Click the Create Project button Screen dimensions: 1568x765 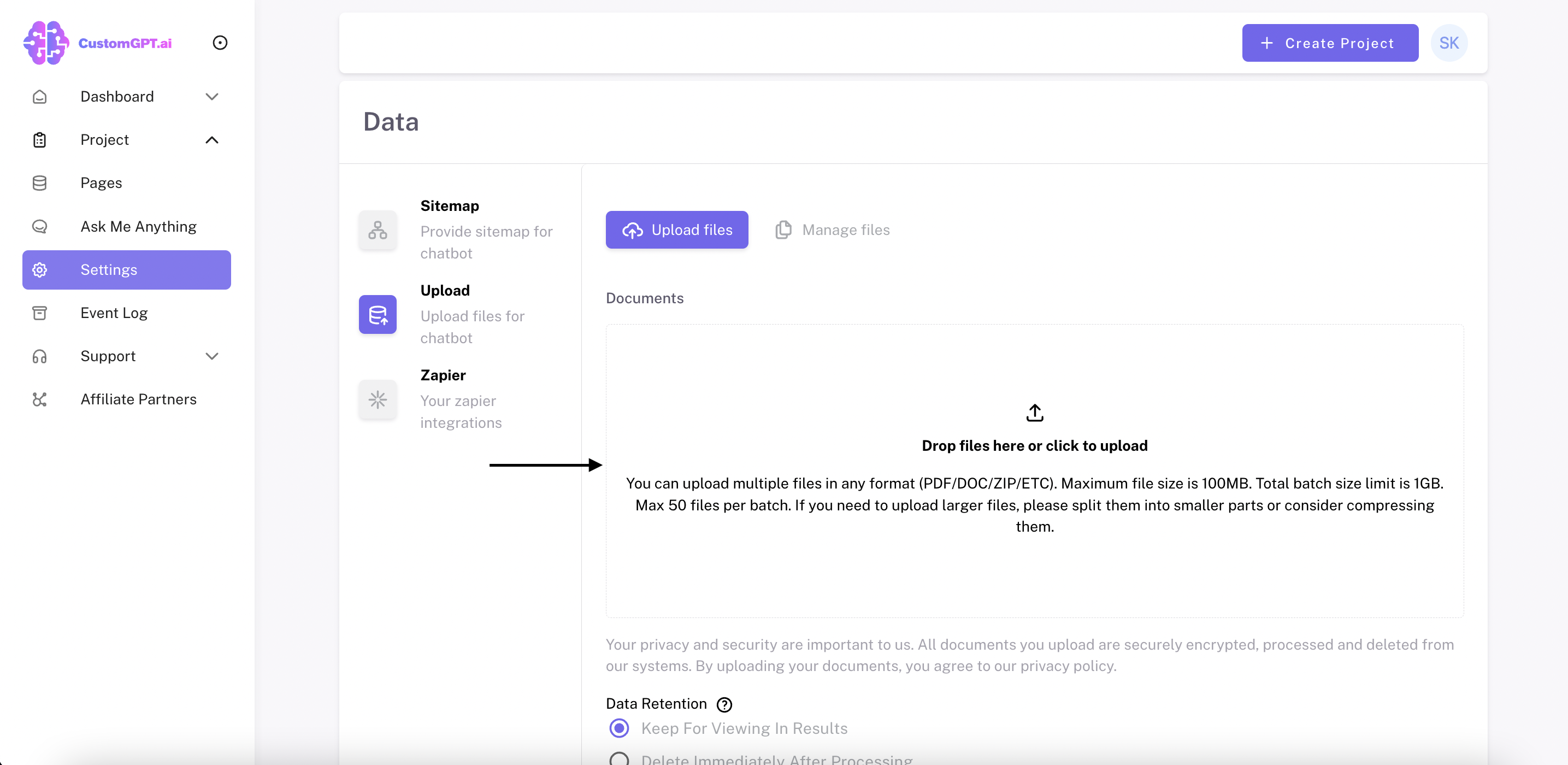(x=1329, y=43)
